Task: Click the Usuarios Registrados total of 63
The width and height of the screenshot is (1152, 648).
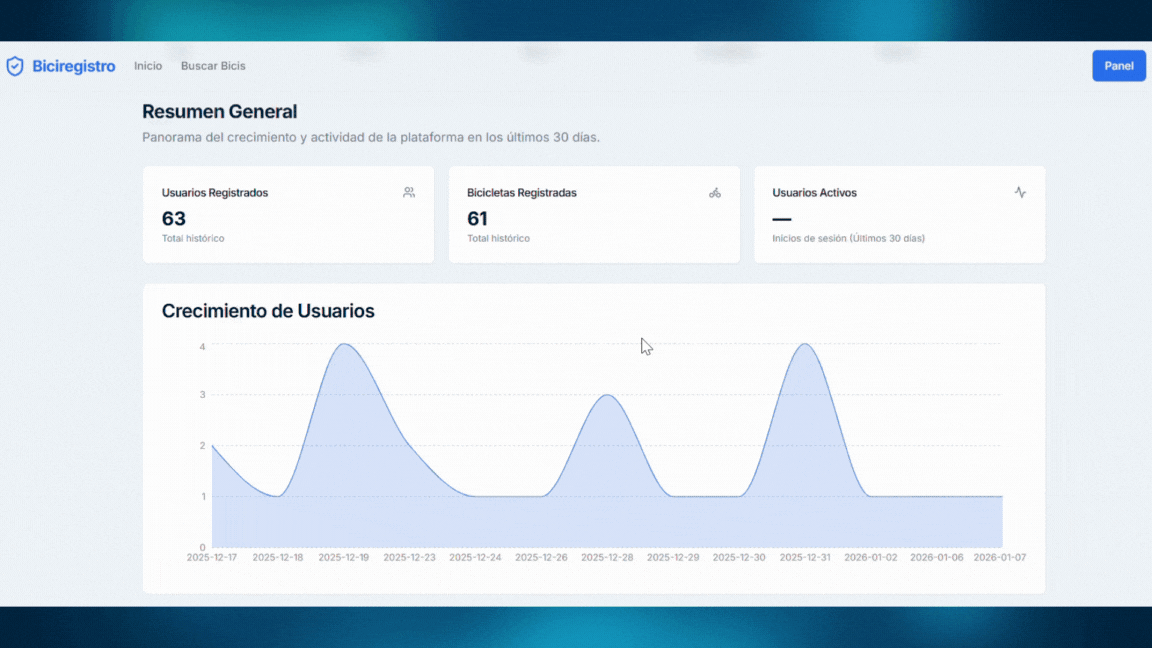Action: 172,218
